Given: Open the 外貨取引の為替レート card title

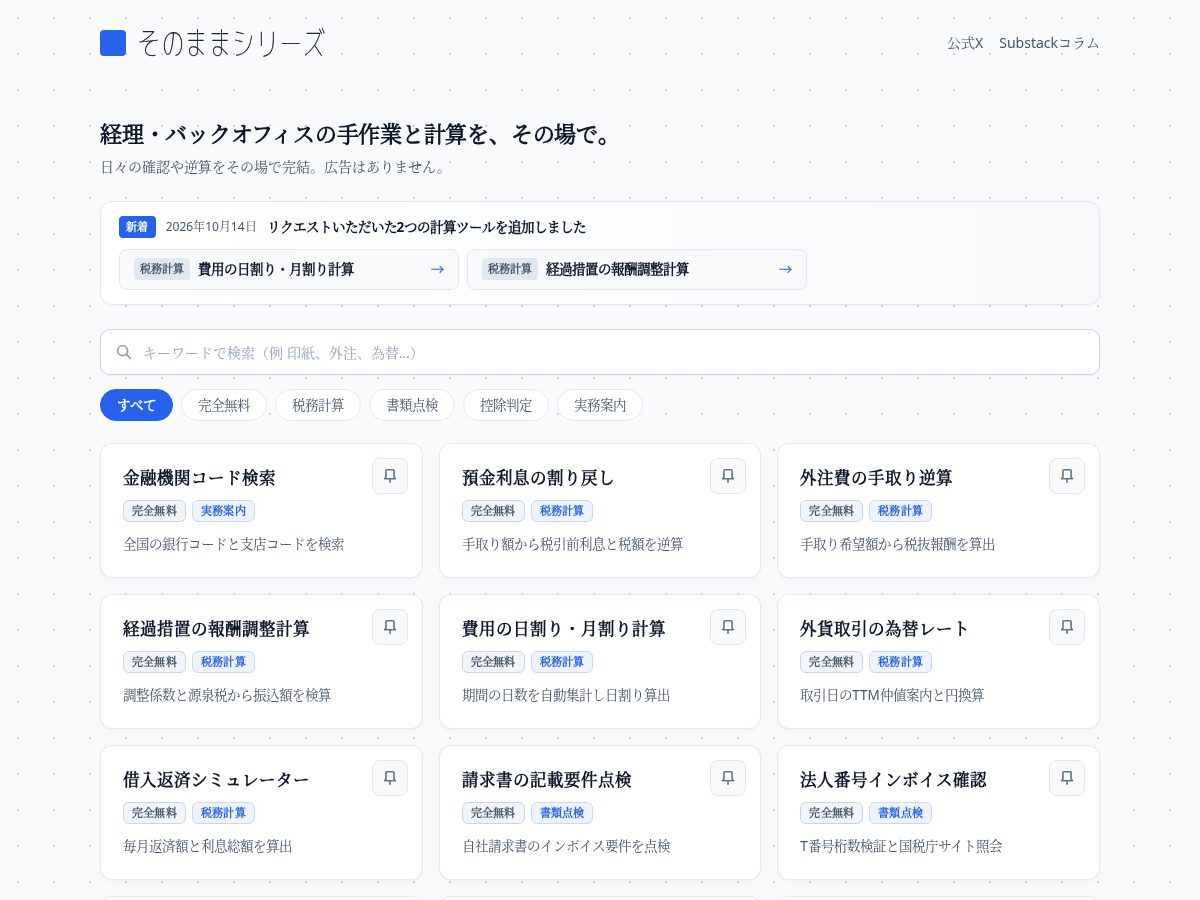Looking at the screenshot, I should [885, 629].
